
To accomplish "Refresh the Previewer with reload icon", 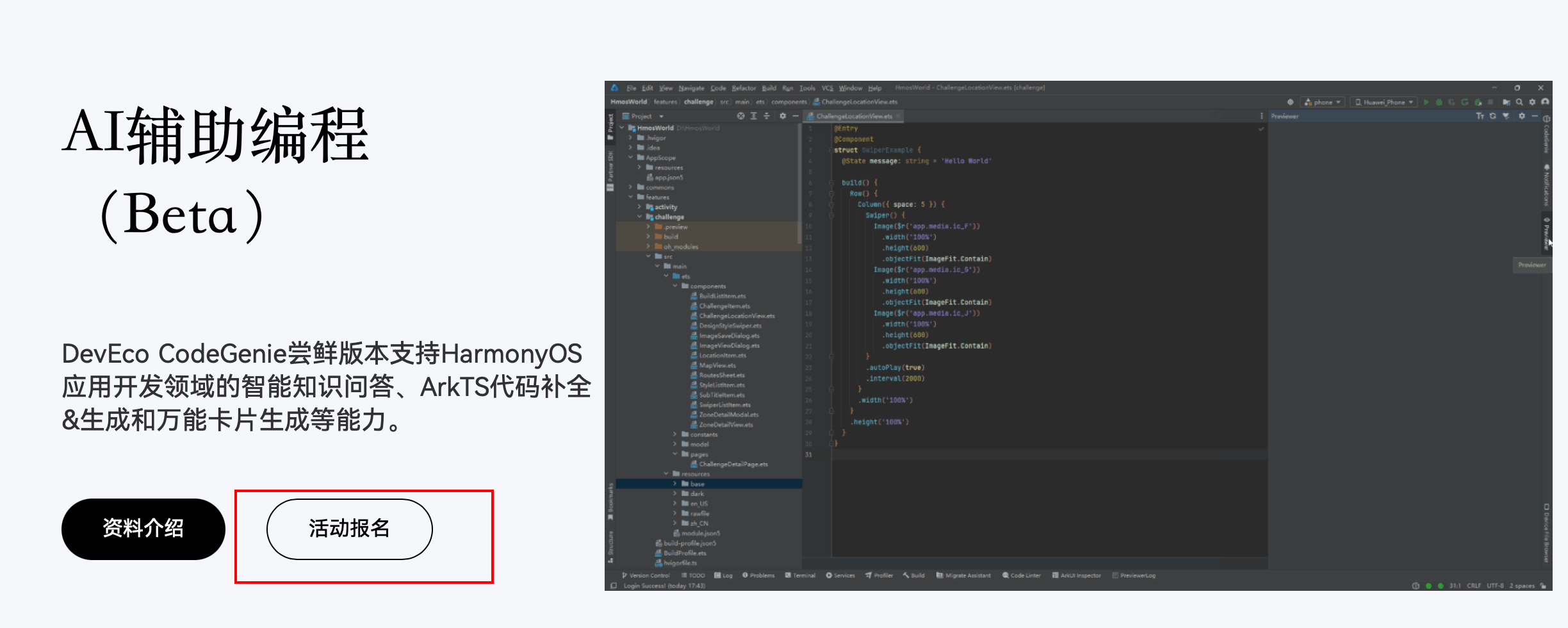I will [x=1493, y=116].
